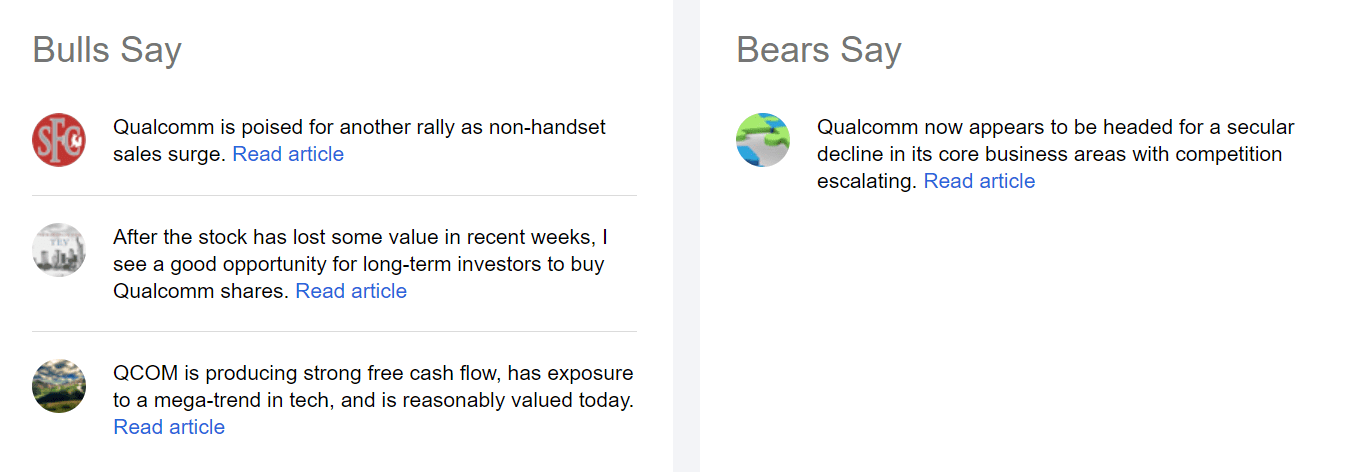Viewport: 1372px width, 472px height.
Task: Click the divider line below the second bull opinion
Action: pyautogui.click(x=334, y=331)
